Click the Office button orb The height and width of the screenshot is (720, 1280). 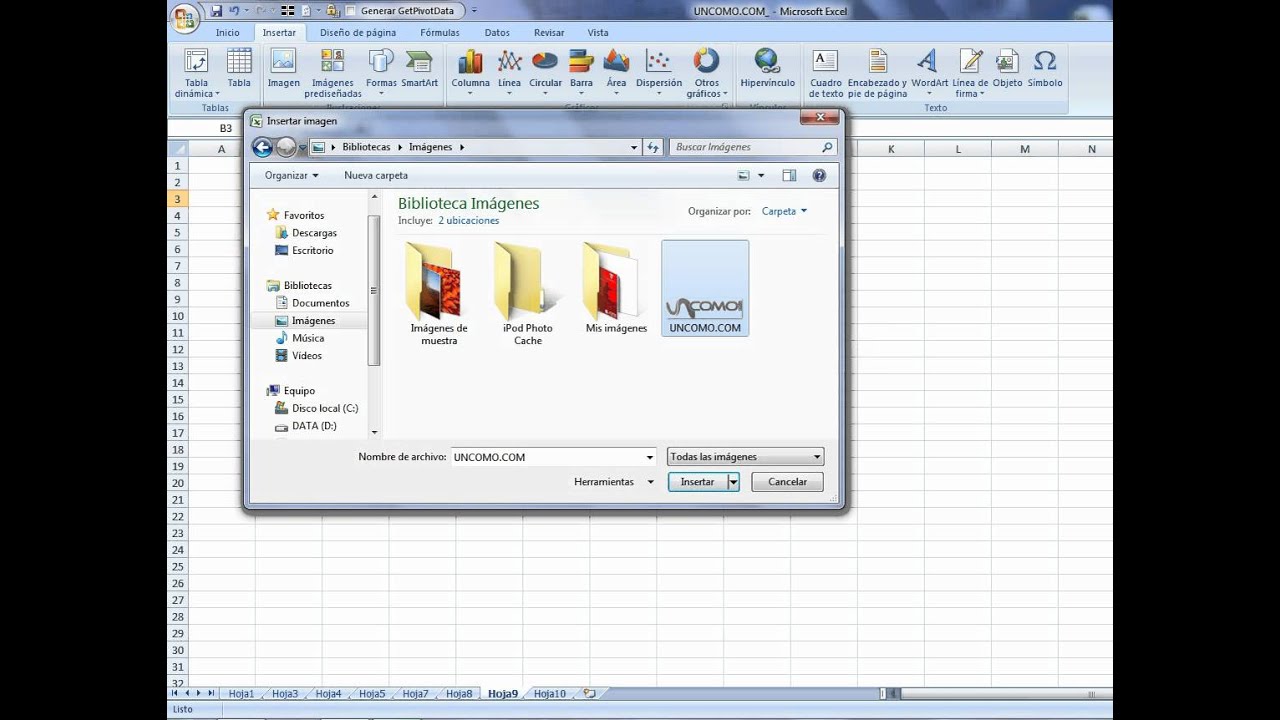(184, 17)
